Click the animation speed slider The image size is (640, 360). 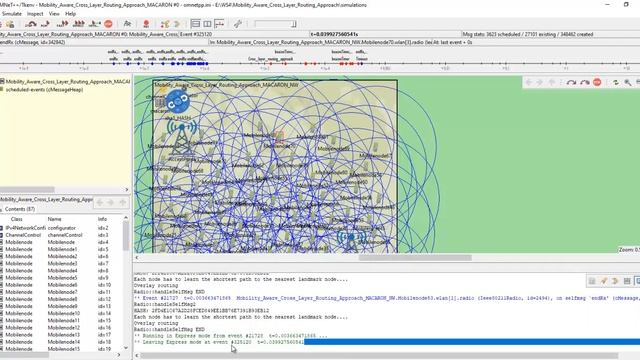point(275,24)
